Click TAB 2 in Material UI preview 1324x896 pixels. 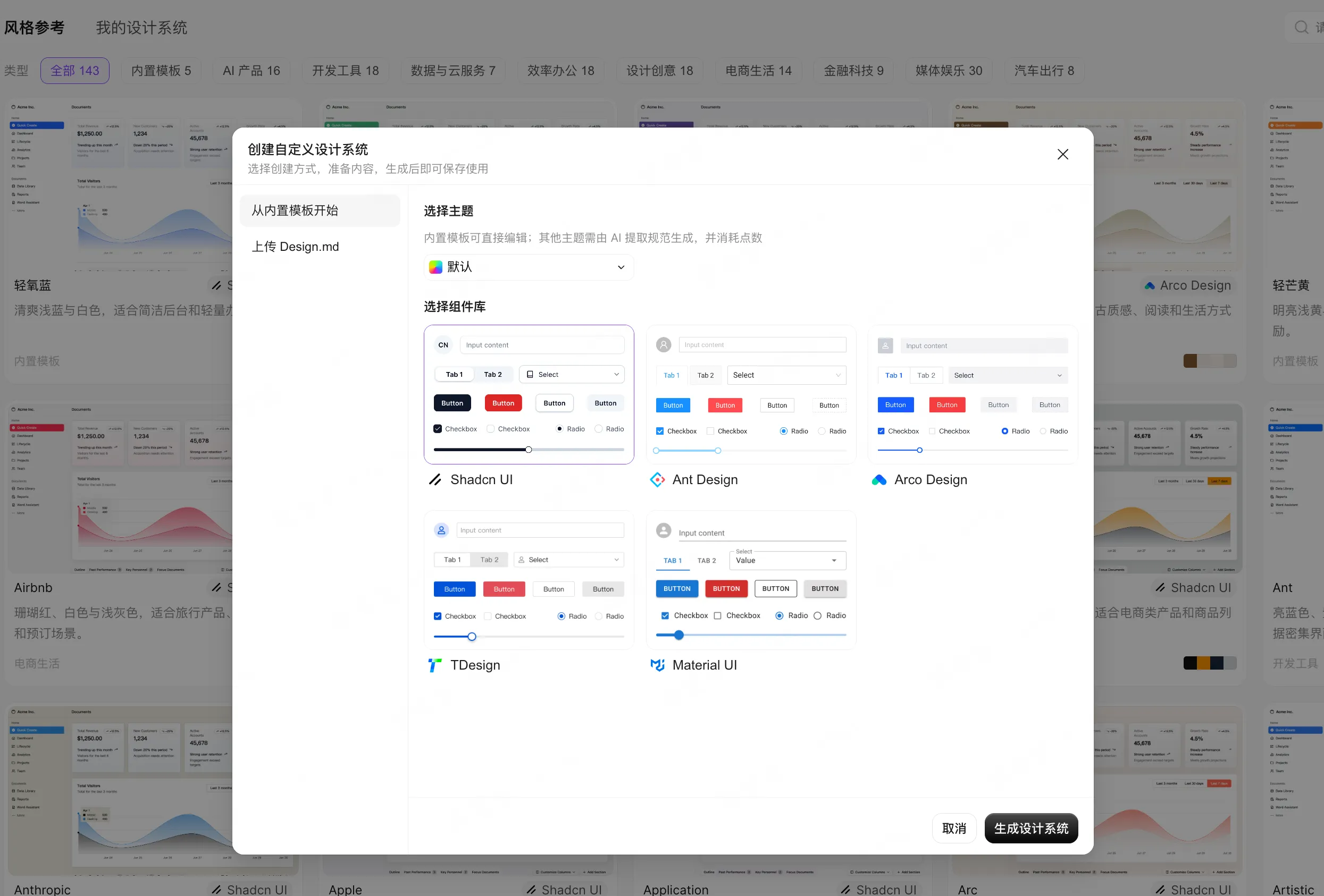tap(707, 561)
